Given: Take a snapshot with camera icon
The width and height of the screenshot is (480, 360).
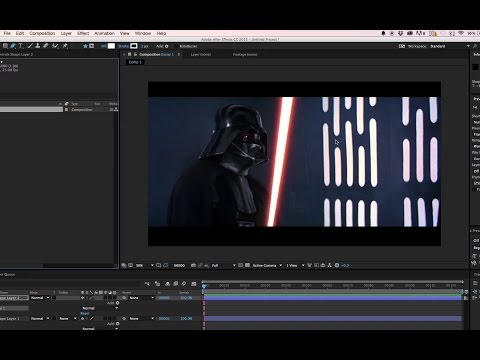Looking at the screenshot, I should [x=193, y=265].
